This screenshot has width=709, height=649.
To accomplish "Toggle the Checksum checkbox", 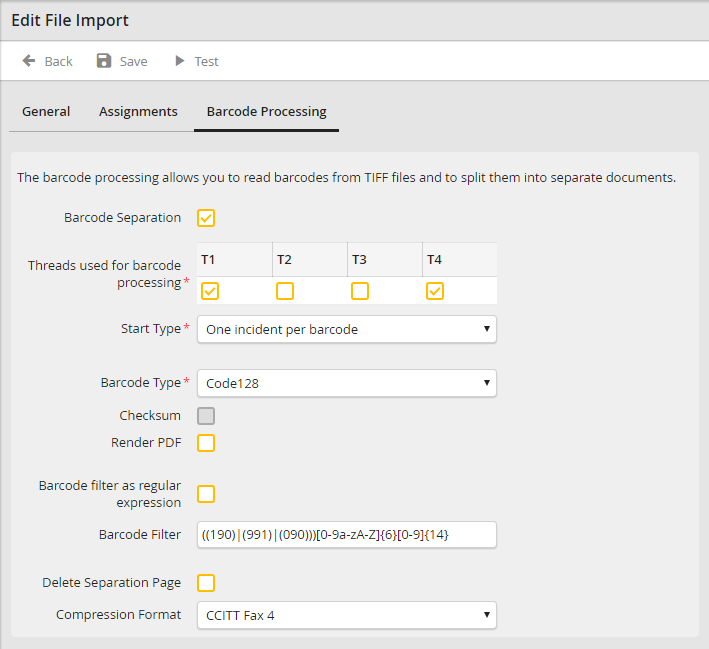I will click(x=206, y=416).
